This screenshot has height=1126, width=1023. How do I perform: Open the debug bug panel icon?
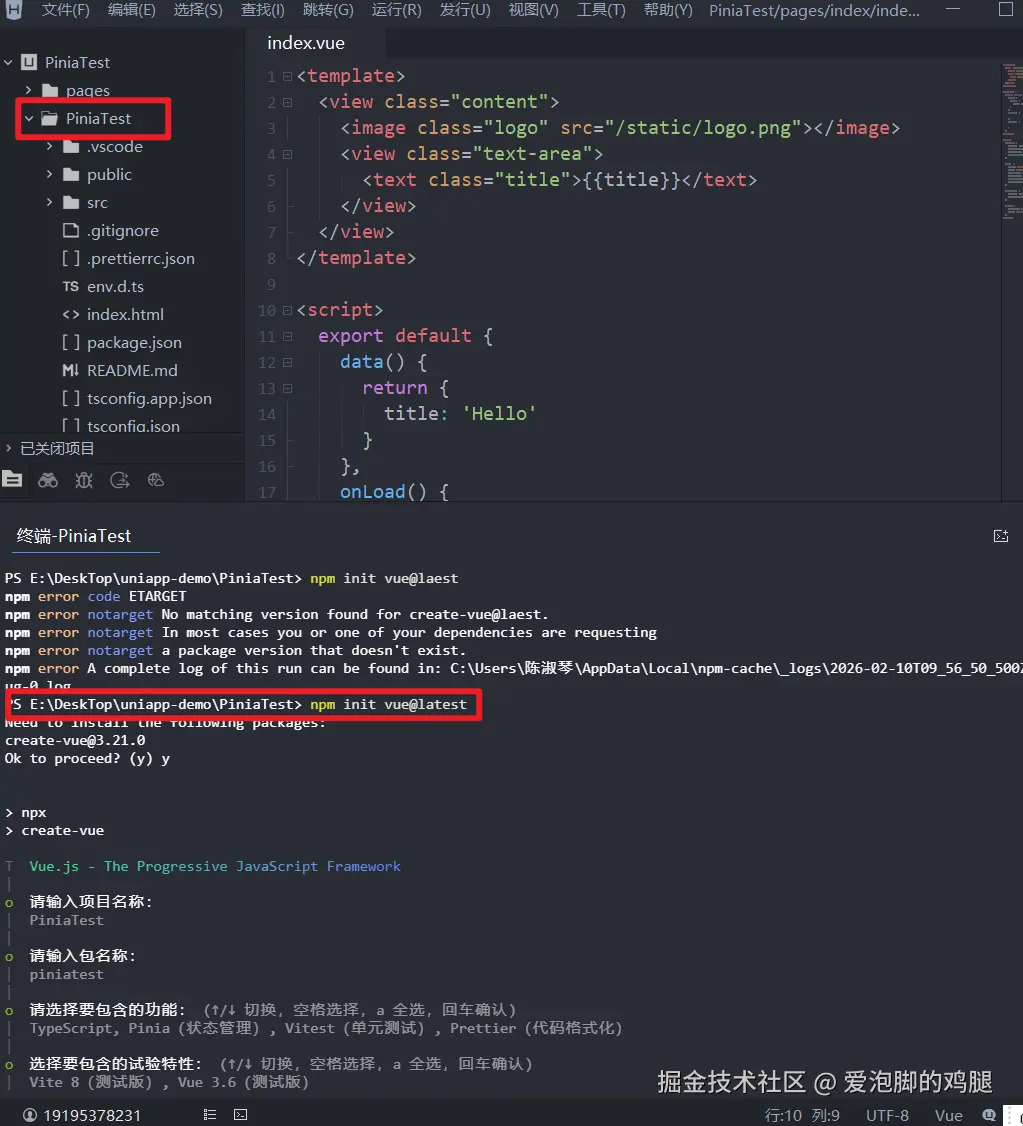[84, 480]
